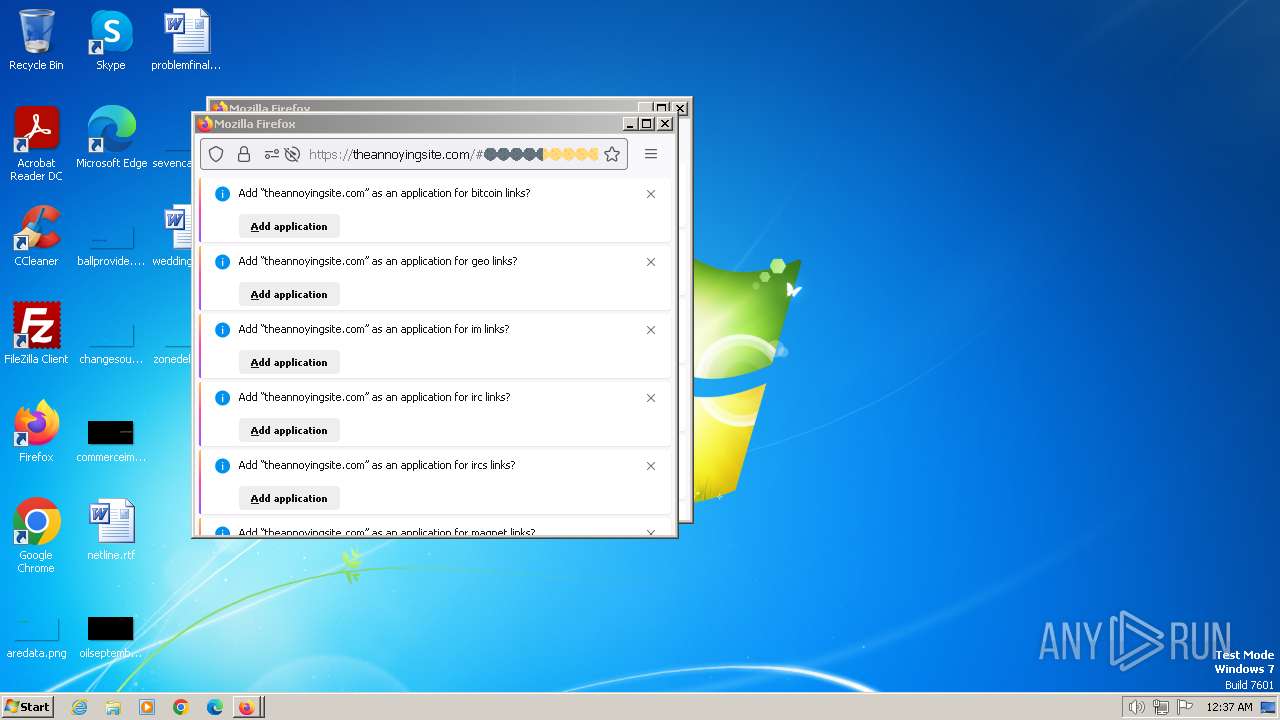Click the info icon of irc notification
This screenshot has height=720, width=1280.
coord(223,398)
